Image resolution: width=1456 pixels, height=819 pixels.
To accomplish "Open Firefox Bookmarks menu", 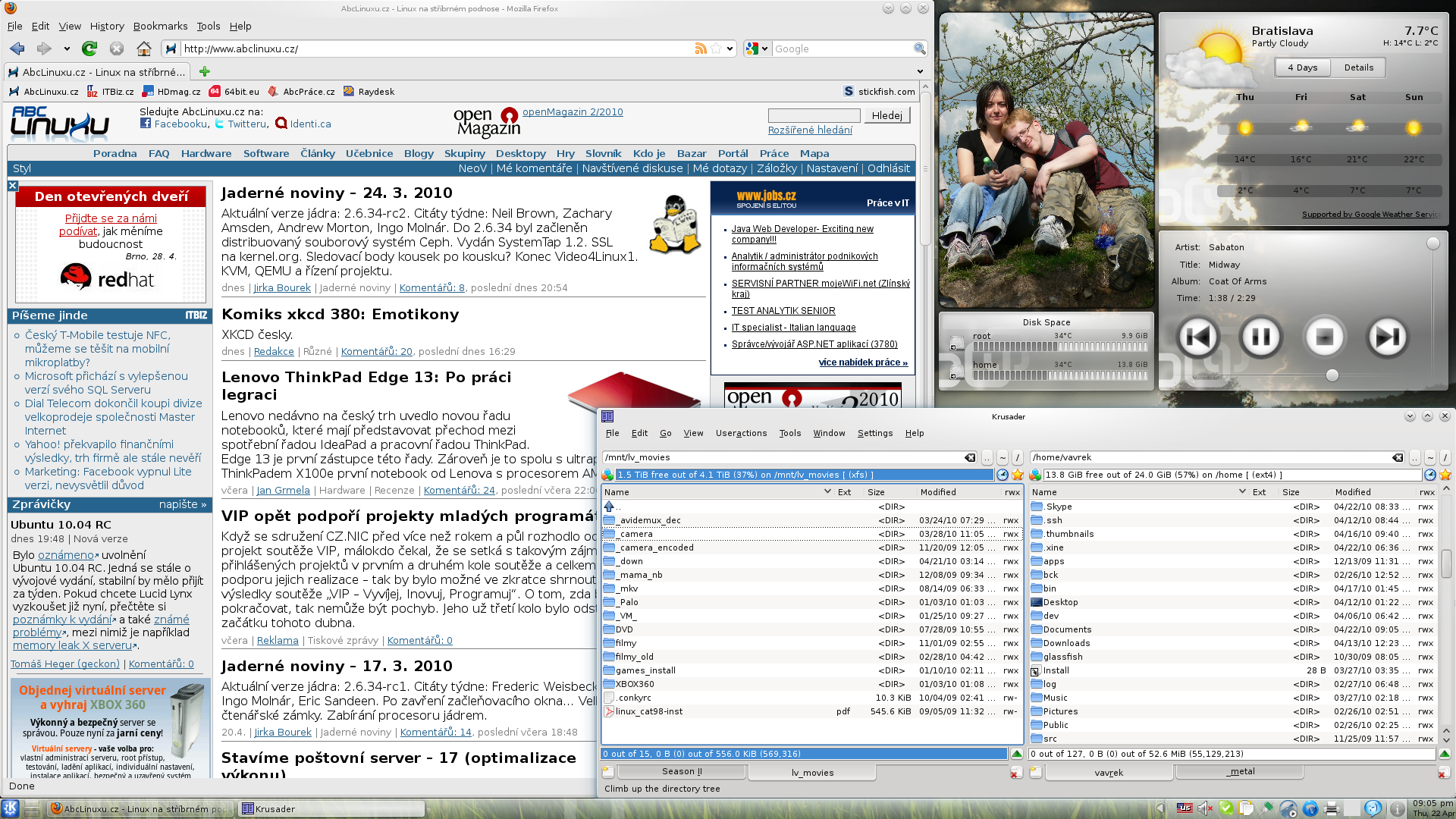I will point(160,26).
